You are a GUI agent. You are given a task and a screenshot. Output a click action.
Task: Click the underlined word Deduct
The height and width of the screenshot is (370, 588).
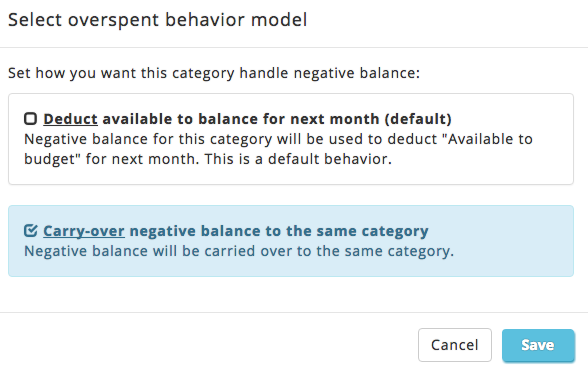tap(70, 119)
